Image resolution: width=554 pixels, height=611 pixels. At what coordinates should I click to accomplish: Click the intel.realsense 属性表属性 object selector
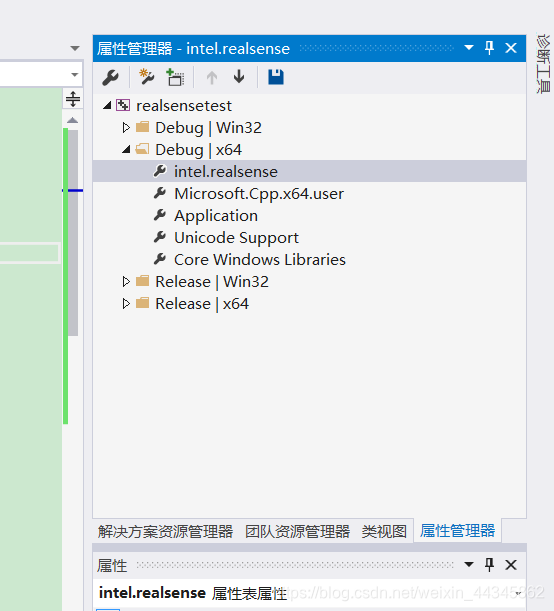[309, 593]
